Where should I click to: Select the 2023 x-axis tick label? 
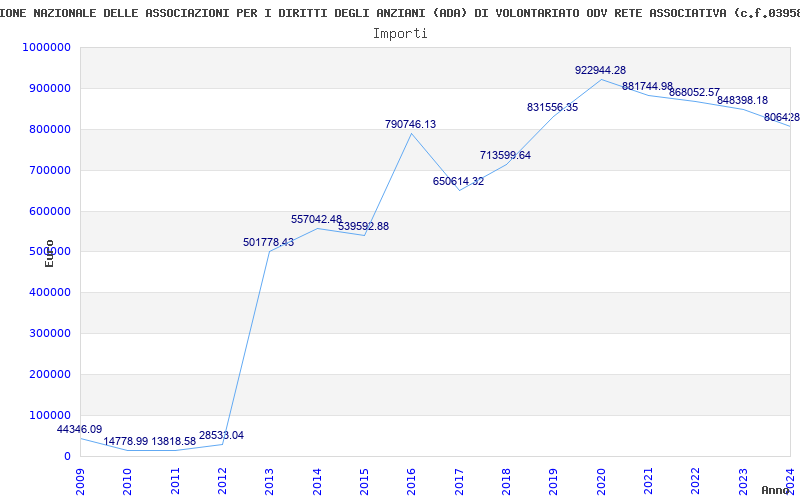(743, 482)
